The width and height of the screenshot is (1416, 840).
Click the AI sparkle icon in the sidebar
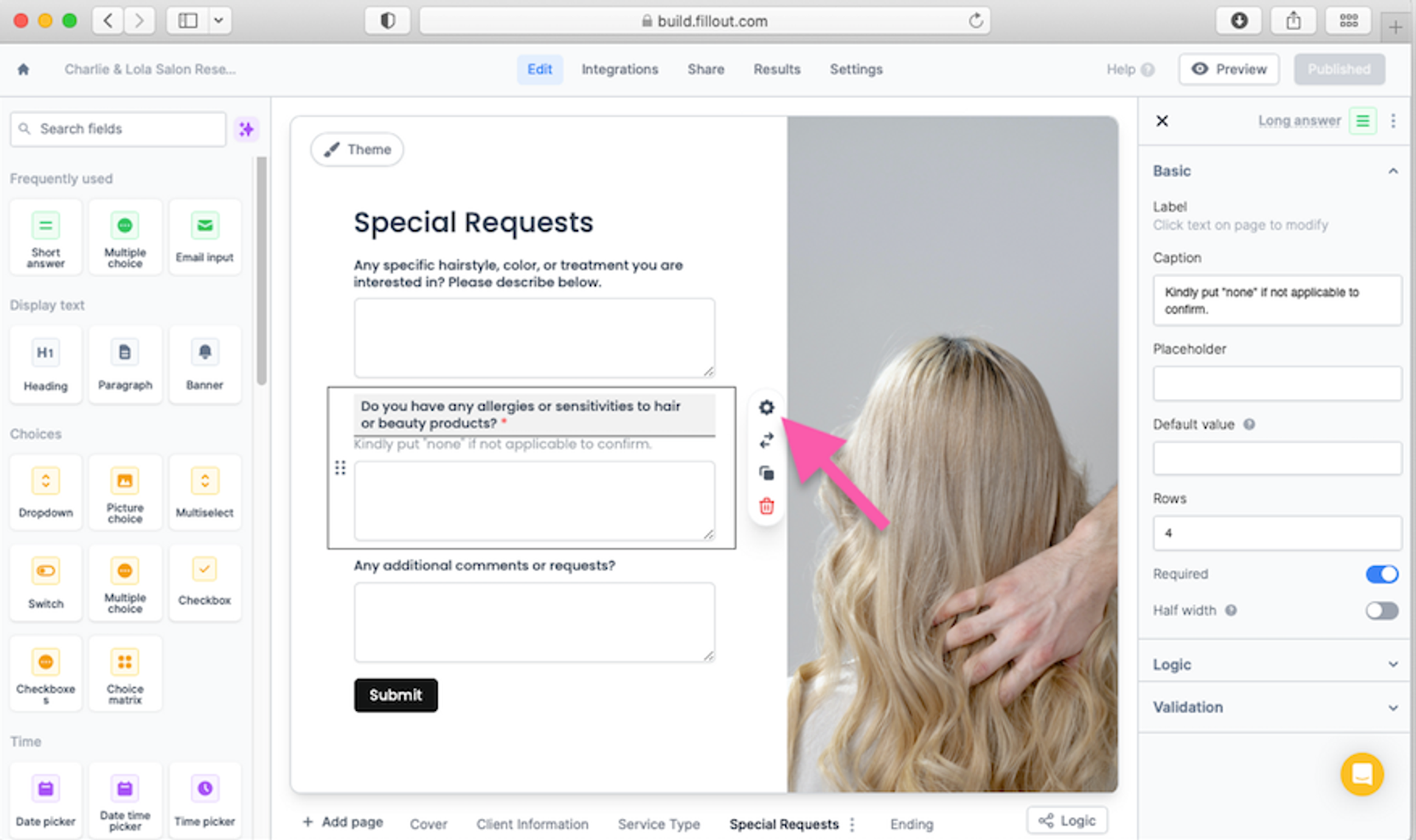[x=246, y=128]
